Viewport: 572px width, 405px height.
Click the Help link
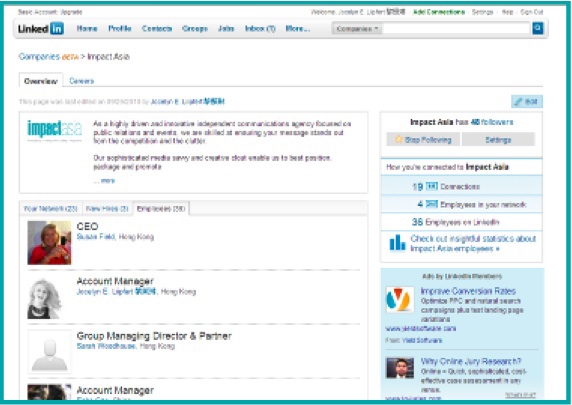click(507, 12)
